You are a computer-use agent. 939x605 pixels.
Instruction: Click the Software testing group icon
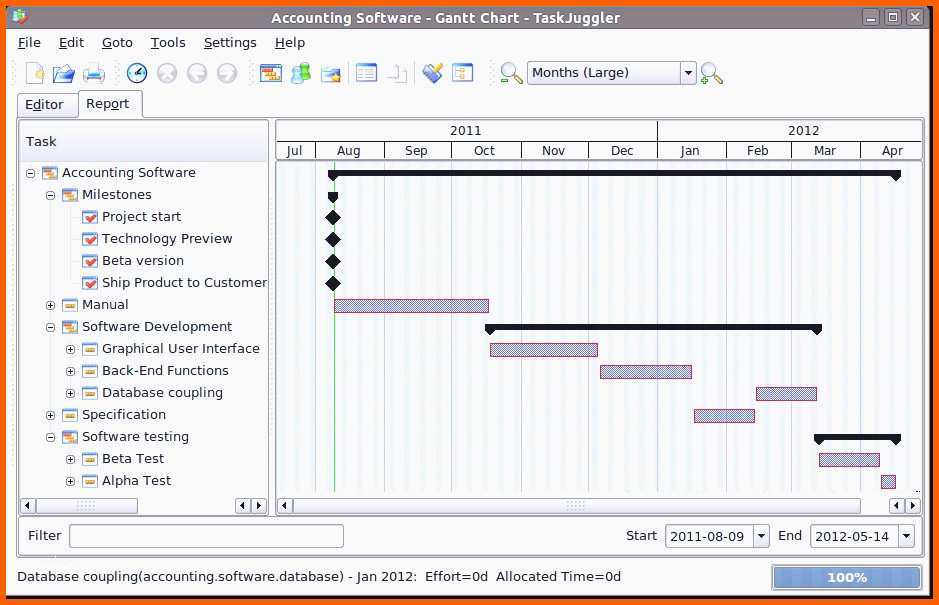(x=70, y=437)
